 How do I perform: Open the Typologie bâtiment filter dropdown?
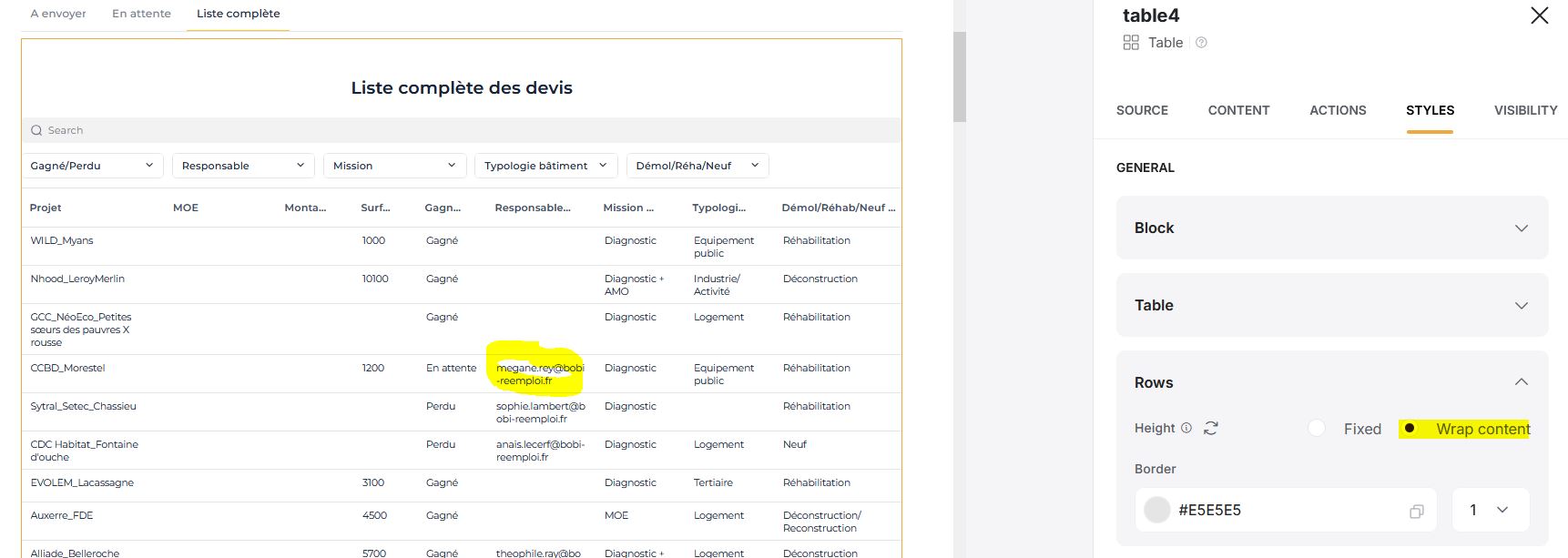coord(545,166)
